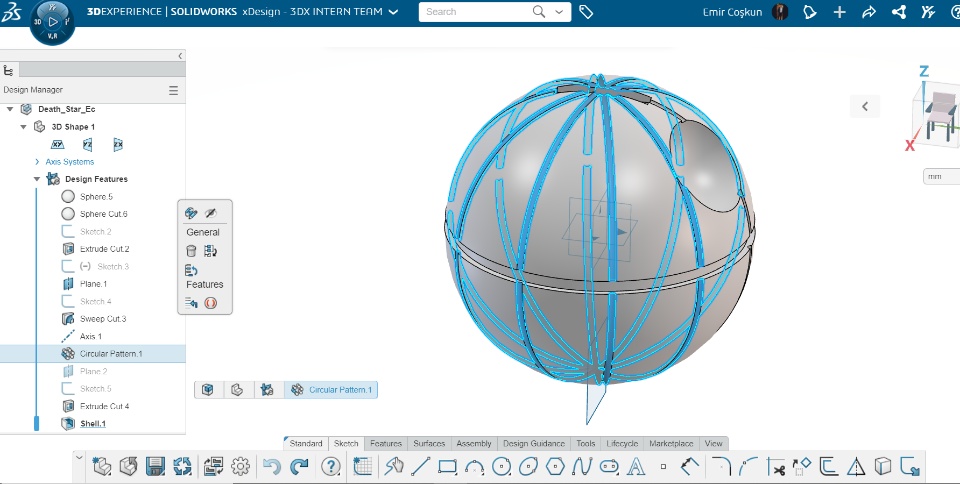
Task: Collapse the Design Features node
Action: (x=37, y=179)
